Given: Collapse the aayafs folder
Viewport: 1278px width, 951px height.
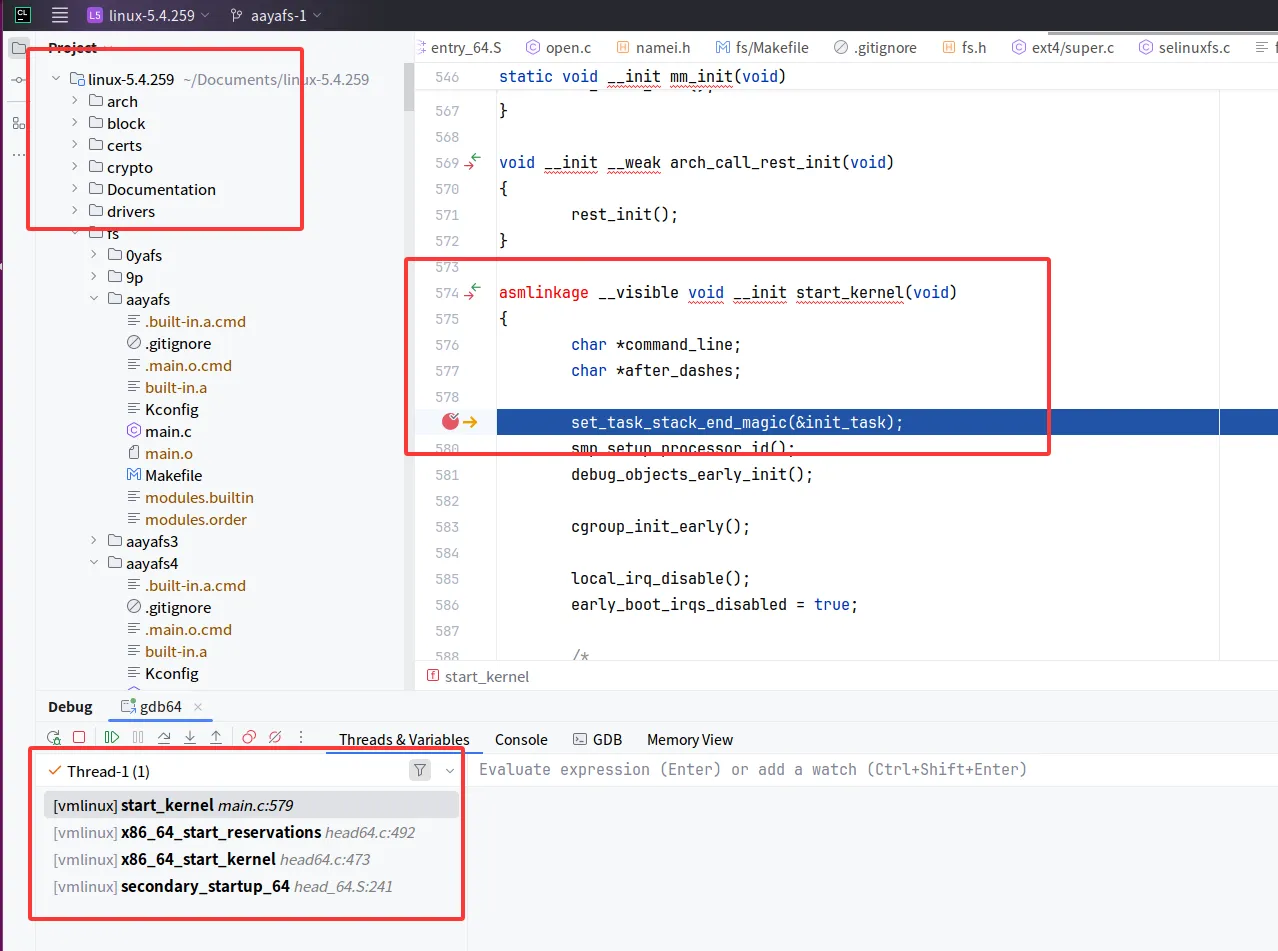Looking at the screenshot, I should pyautogui.click(x=94, y=299).
